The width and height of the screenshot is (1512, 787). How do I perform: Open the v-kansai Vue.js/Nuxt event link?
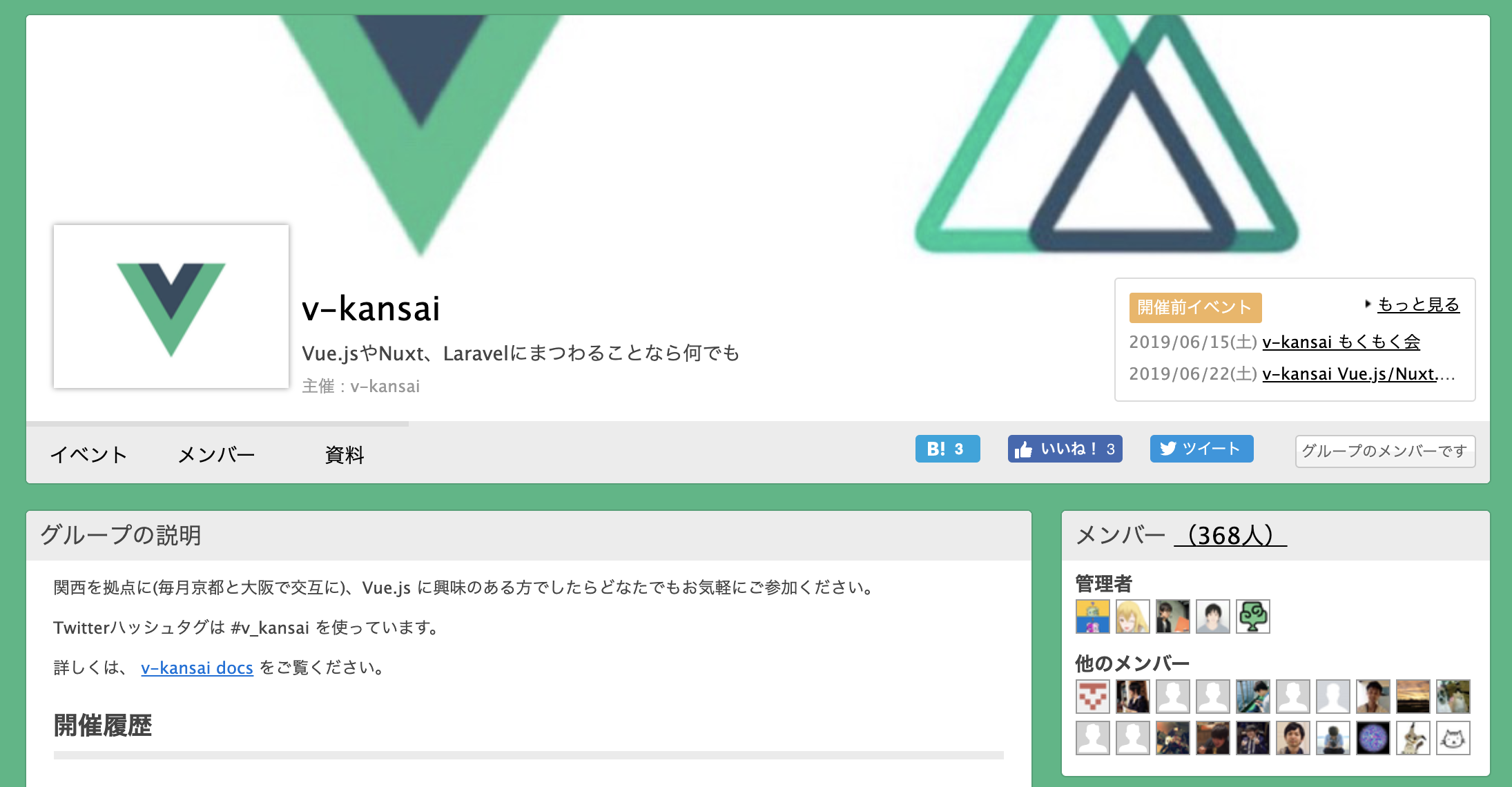1359,373
